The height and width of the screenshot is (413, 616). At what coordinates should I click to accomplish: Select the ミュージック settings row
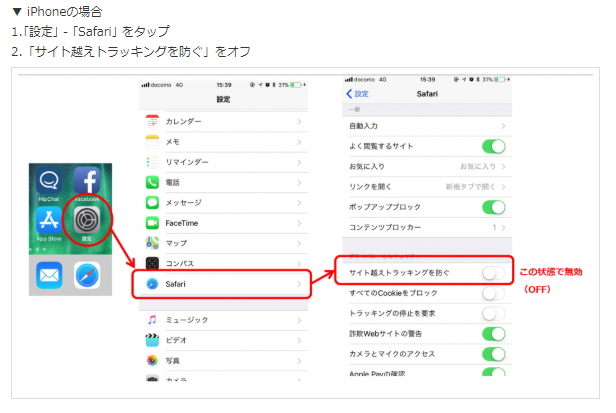coord(222,319)
